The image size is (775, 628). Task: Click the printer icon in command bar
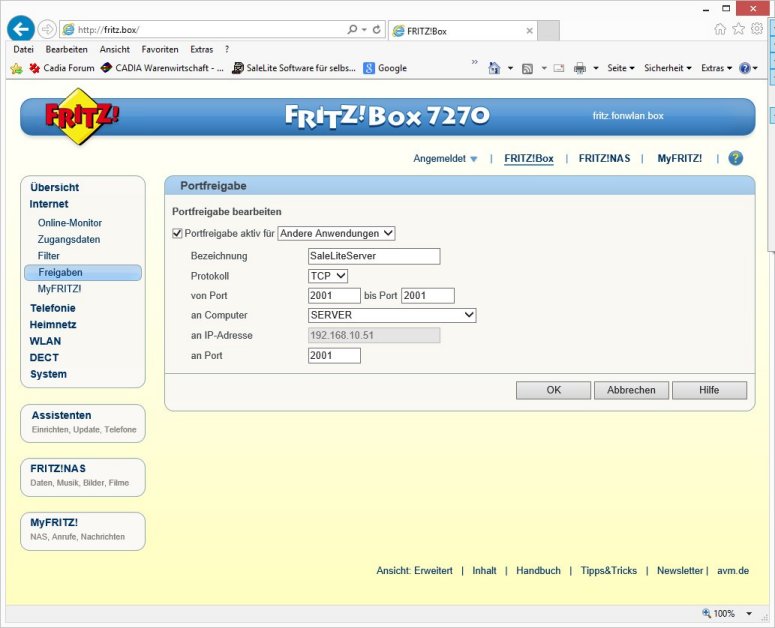[580, 68]
